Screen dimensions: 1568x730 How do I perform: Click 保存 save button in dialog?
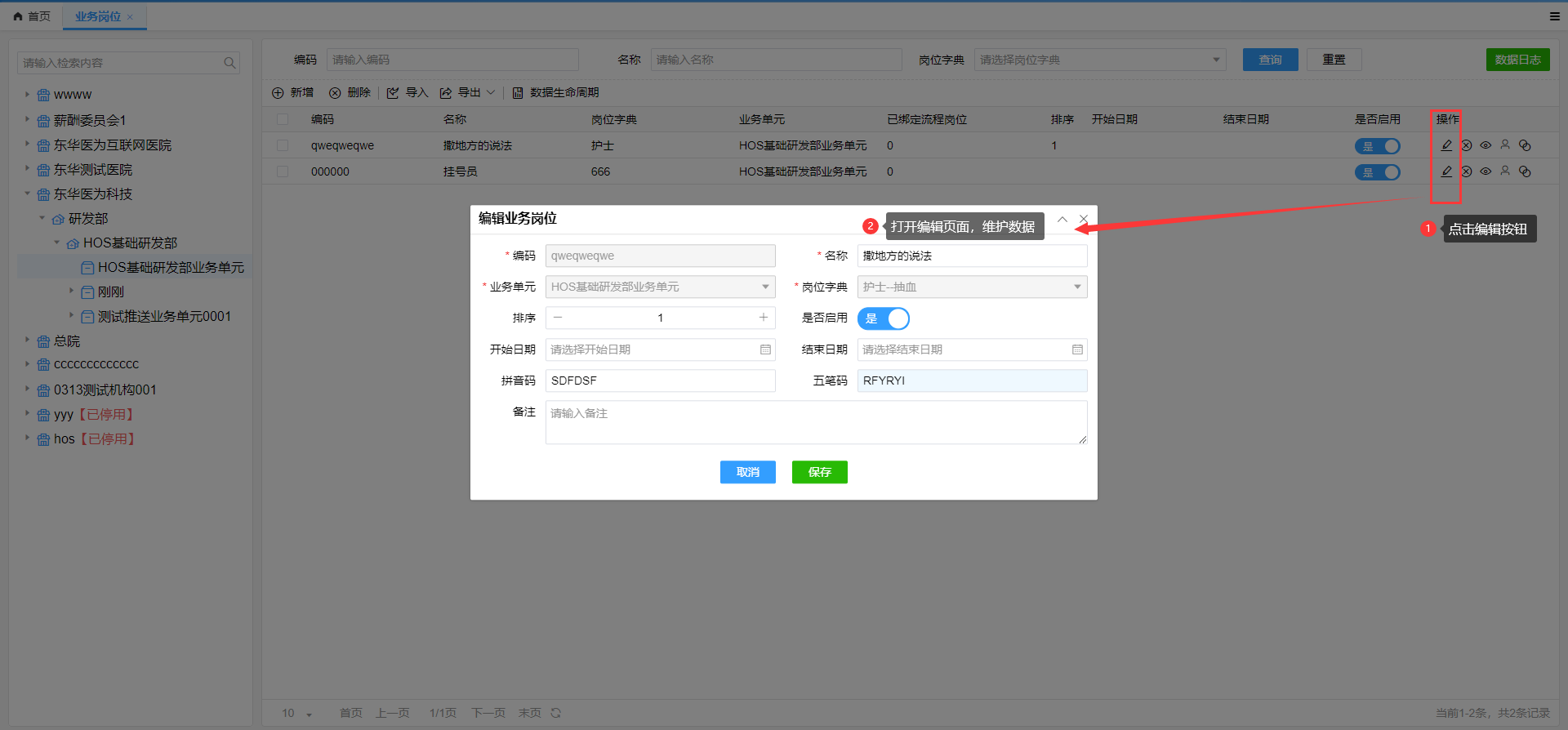(819, 472)
